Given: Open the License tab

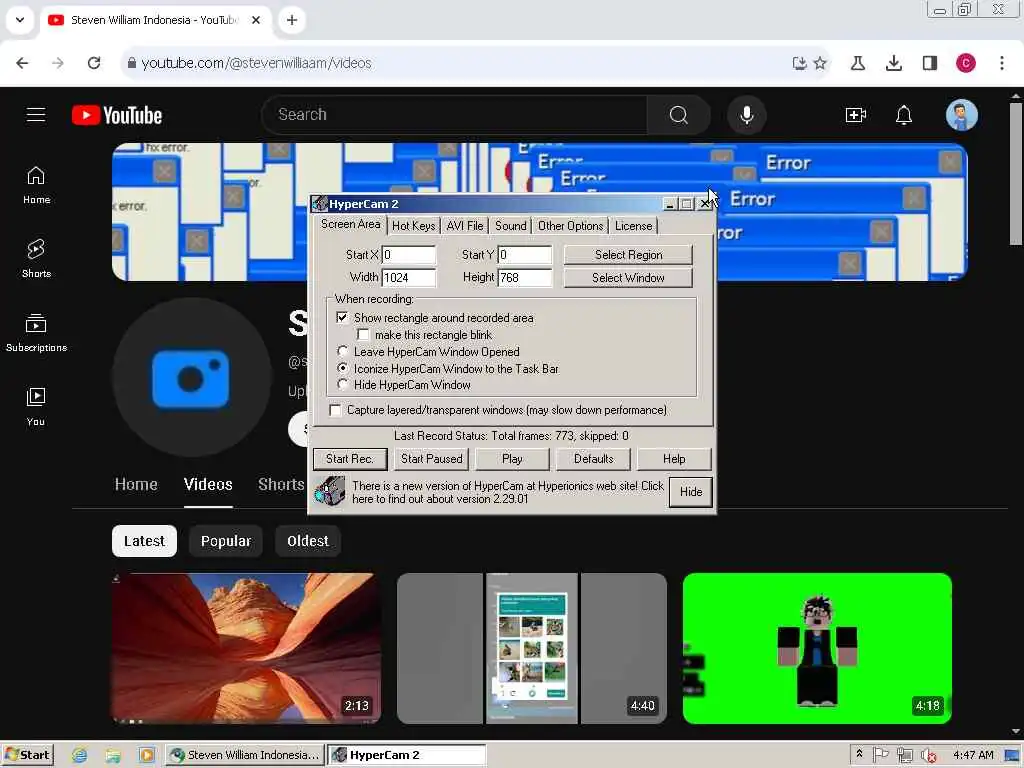Looking at the screenshot, I should click(633, 226).
